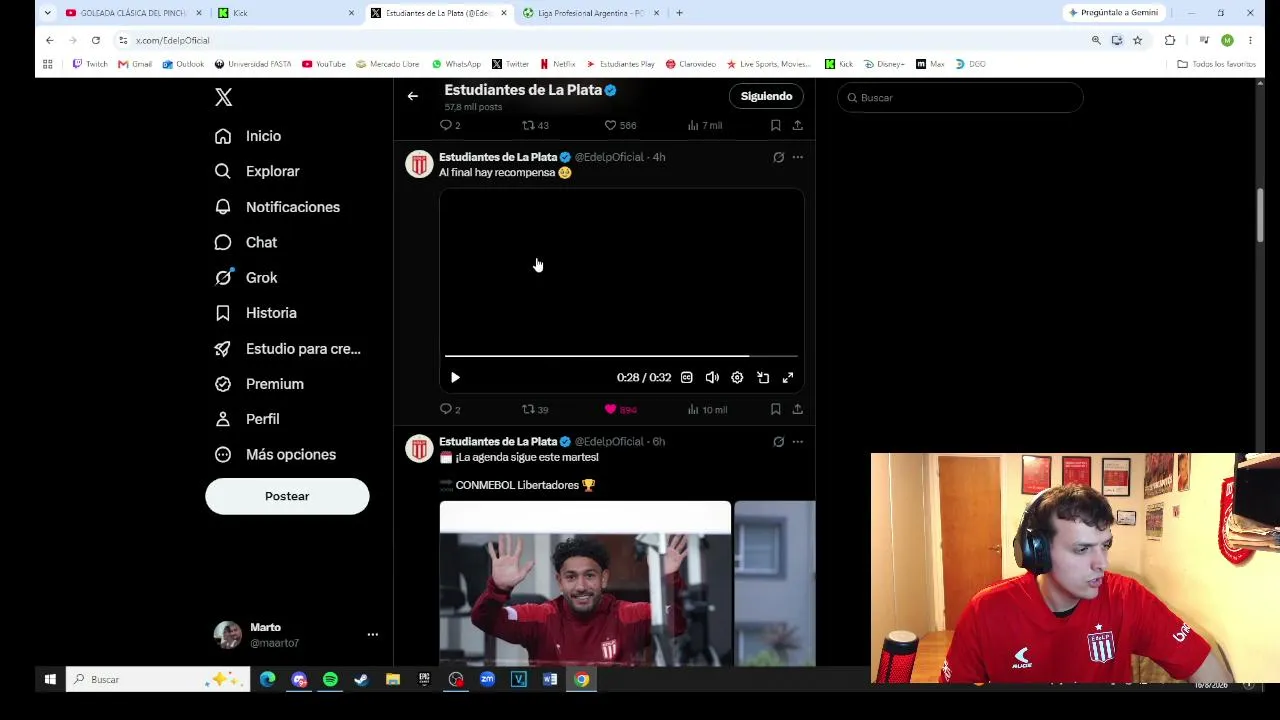Enable picture-in-picture for the video
Viewport: 1280px width, 720px height.
click(x=763, y=377)
